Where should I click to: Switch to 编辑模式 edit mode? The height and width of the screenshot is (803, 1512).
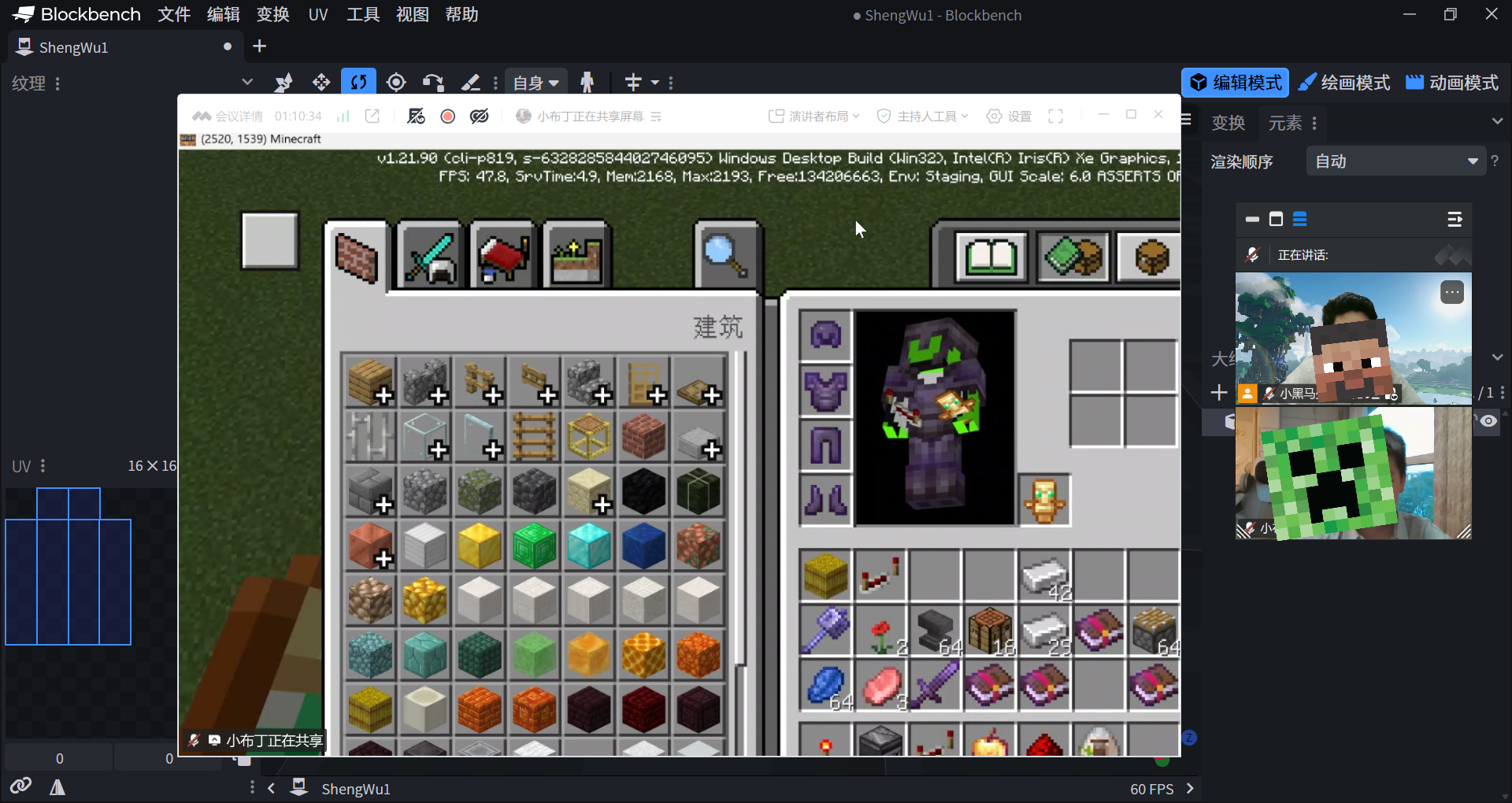coord(1235,83)
